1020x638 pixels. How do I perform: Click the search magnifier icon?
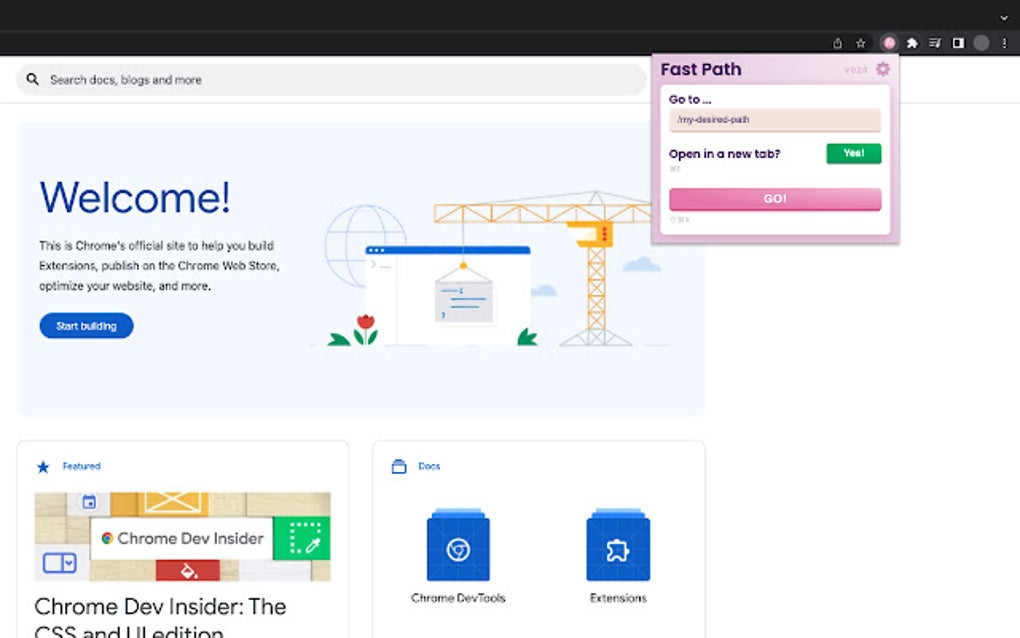click(x=33, y=78)
